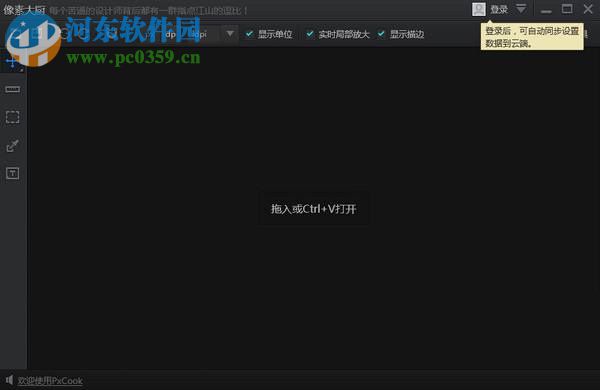Click the speaker icon in status bar
This screenshot has height=390, width=600.
(9, 380)
